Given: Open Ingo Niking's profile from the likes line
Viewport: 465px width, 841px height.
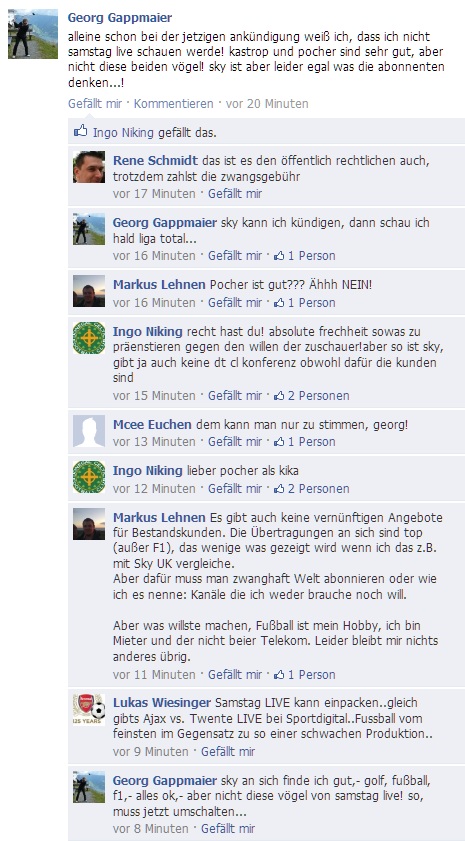Looking at the screenshot, I should tap(123, 132).
